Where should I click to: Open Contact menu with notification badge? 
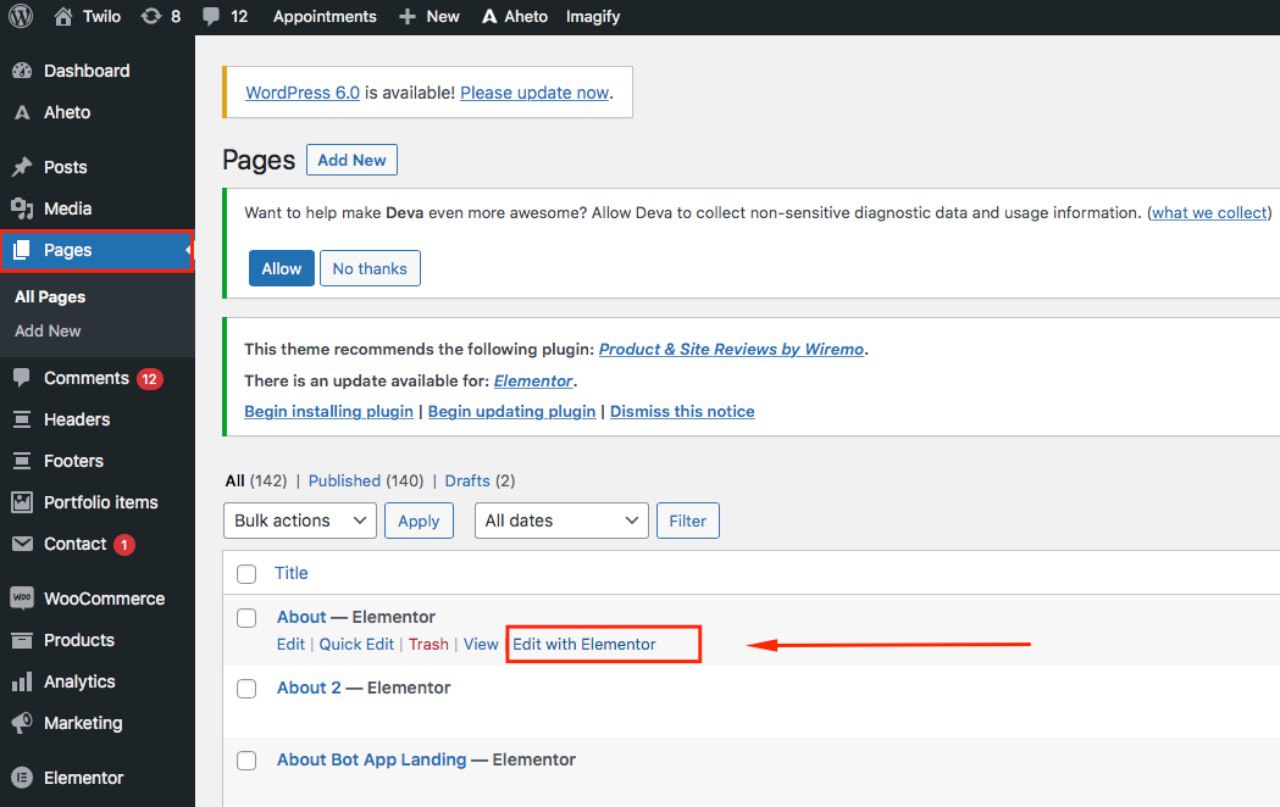75,544
